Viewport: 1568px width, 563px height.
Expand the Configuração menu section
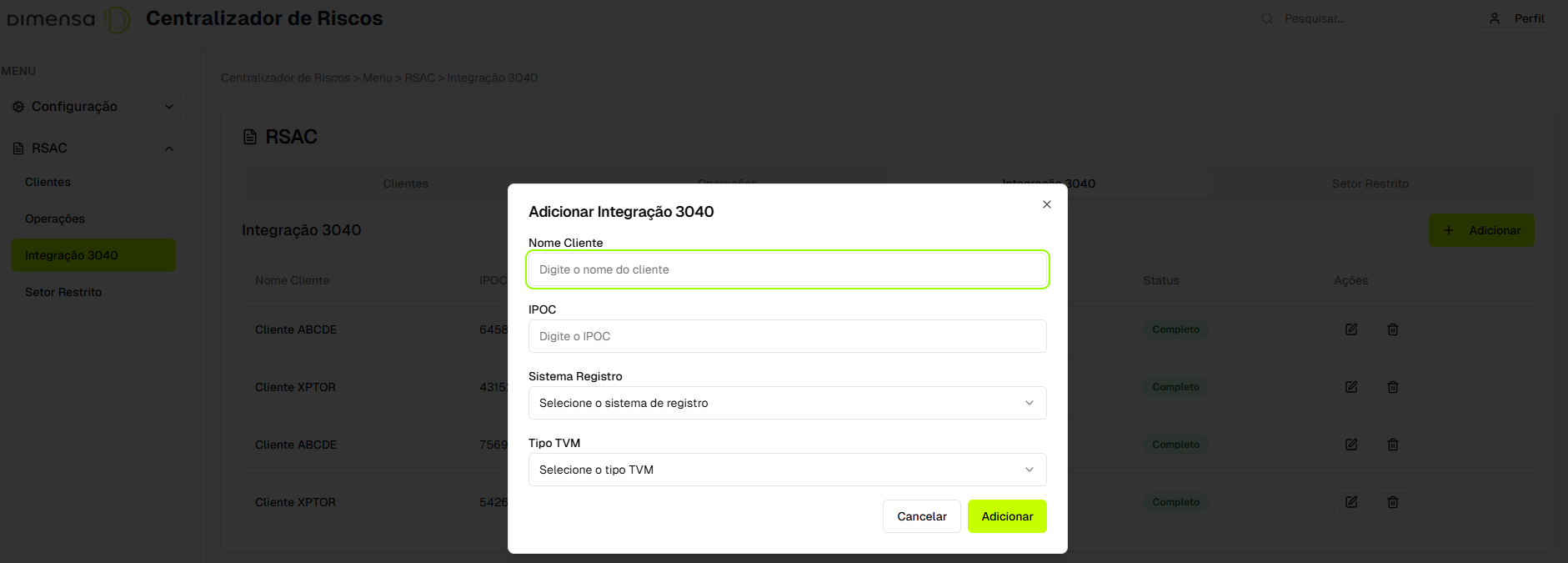pos(93,107)
